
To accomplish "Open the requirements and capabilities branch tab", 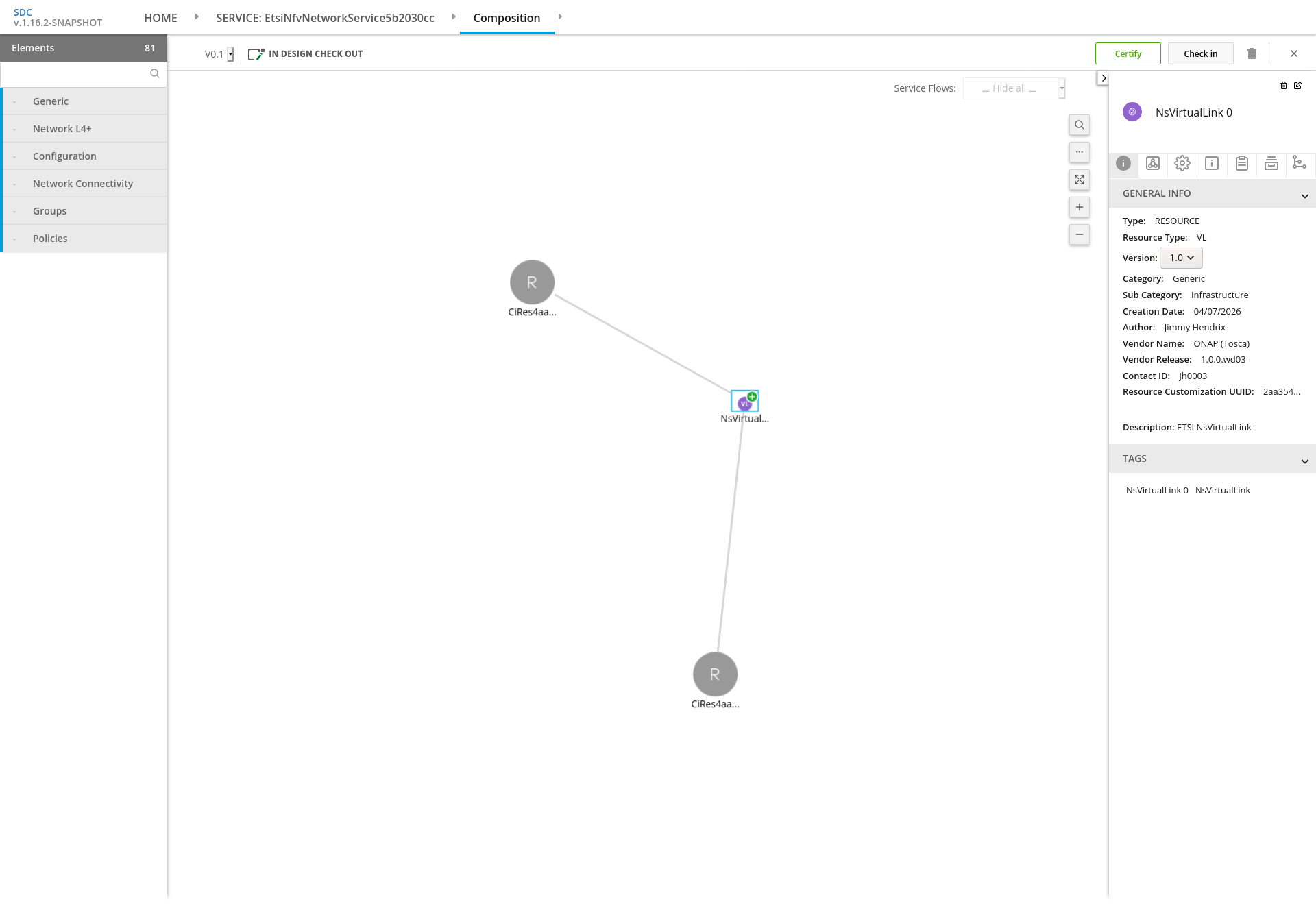I will (x=1299, y=163).
